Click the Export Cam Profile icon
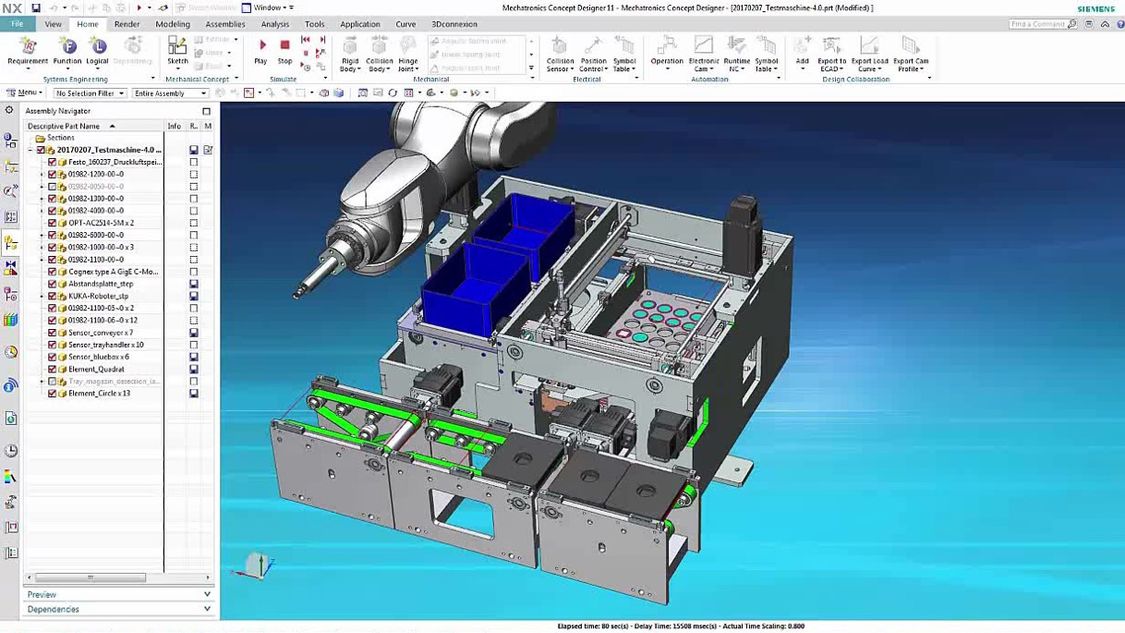1125x633 pixels. click(x=910, y=46)
